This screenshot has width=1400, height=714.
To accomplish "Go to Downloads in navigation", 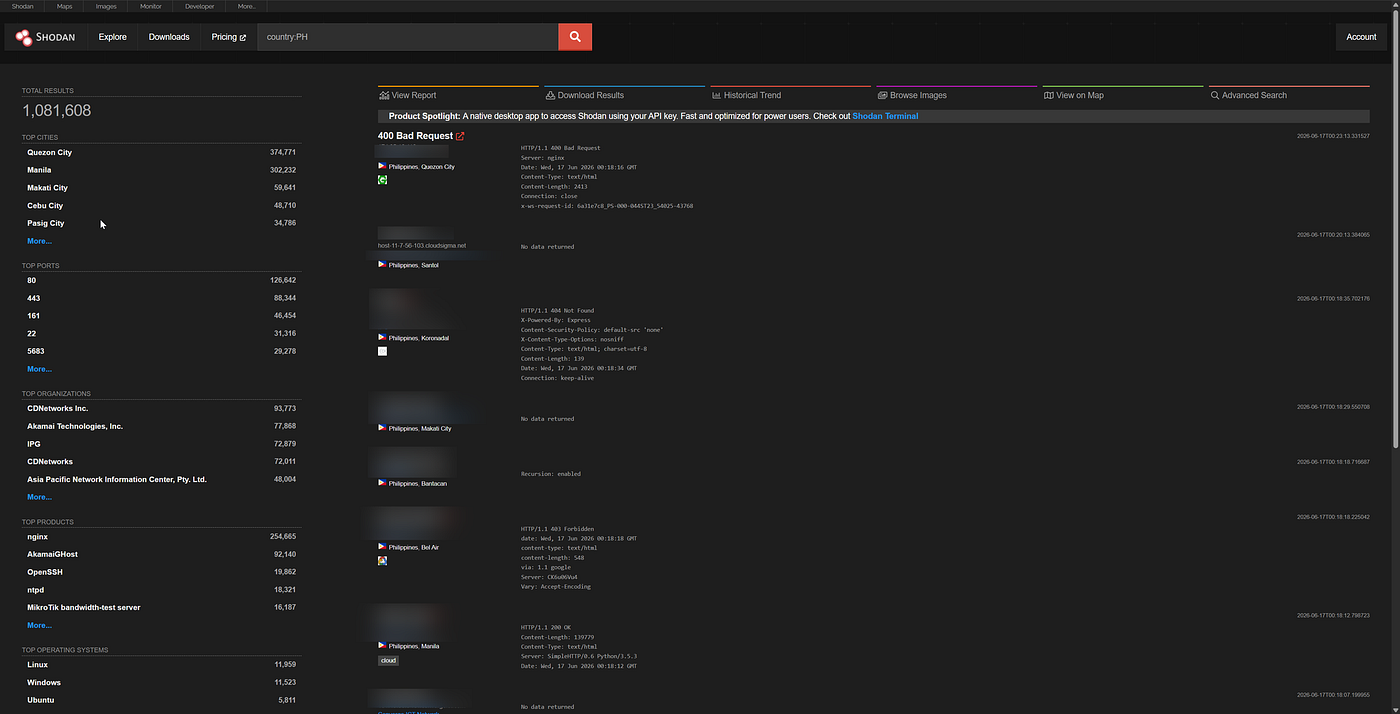I will coord(169,37).
